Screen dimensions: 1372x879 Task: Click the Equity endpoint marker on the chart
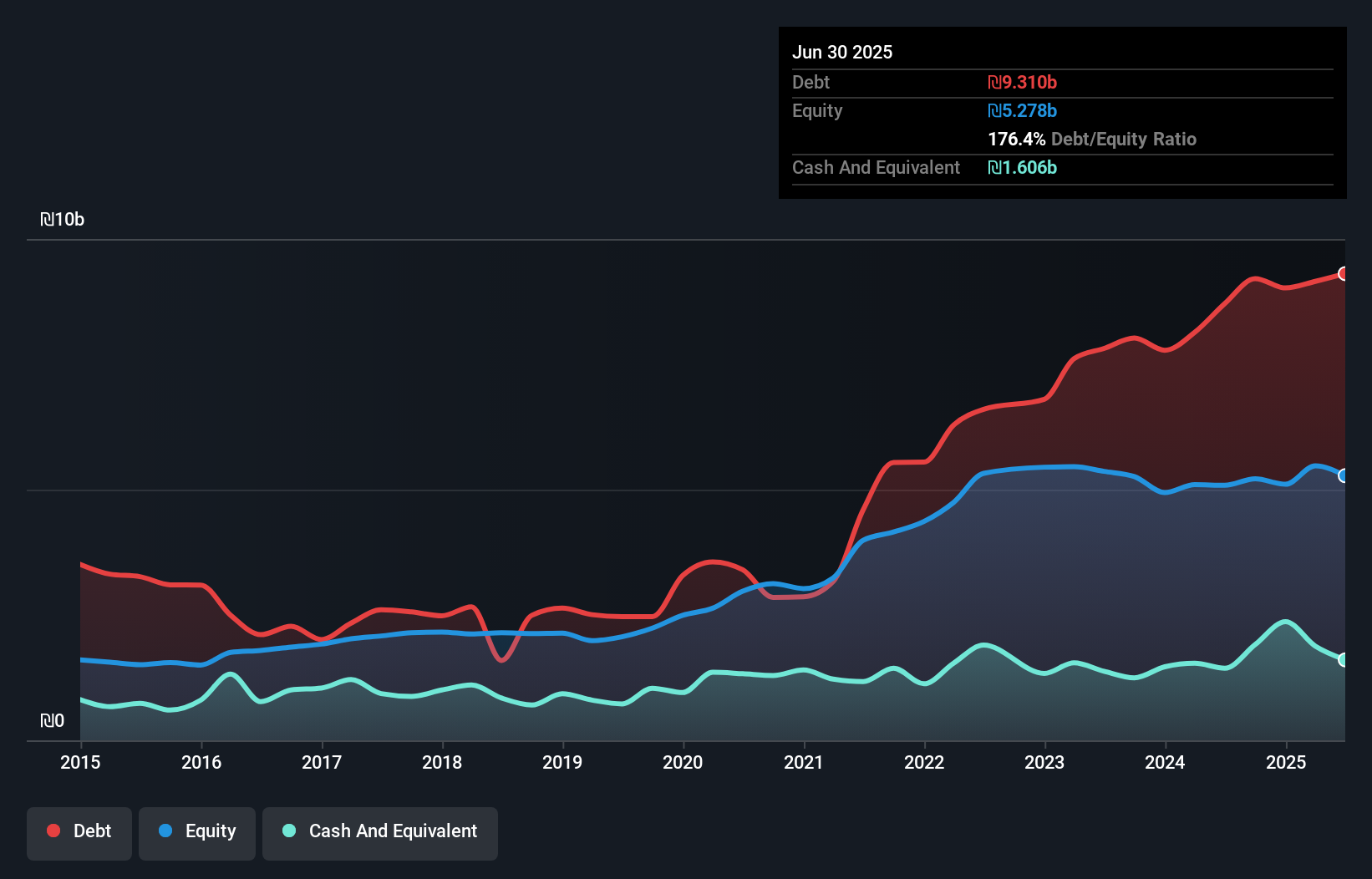[1342, 475]
